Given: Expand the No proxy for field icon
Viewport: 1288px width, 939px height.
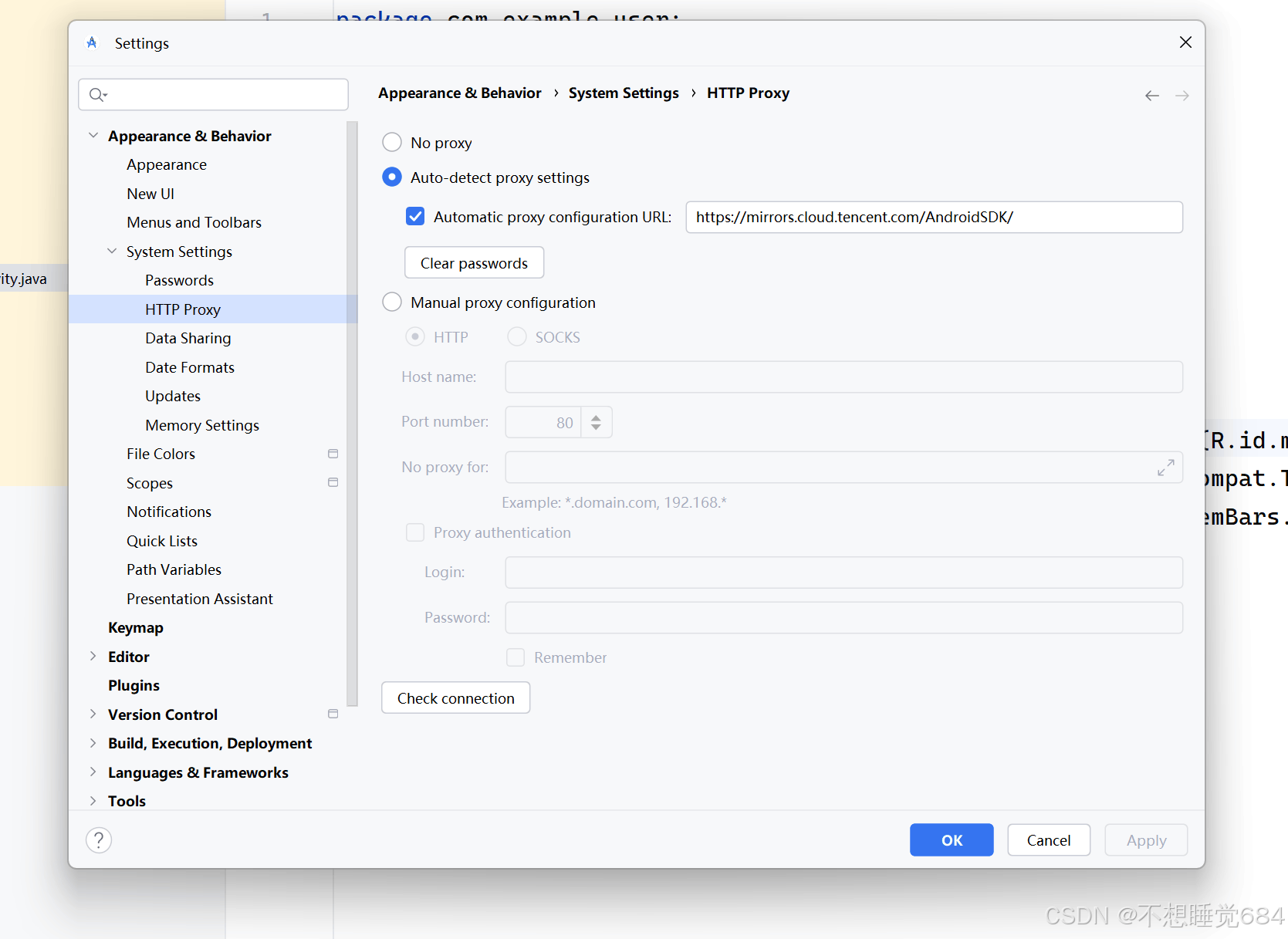Looking at the screenshot, I should point(1165,468).
